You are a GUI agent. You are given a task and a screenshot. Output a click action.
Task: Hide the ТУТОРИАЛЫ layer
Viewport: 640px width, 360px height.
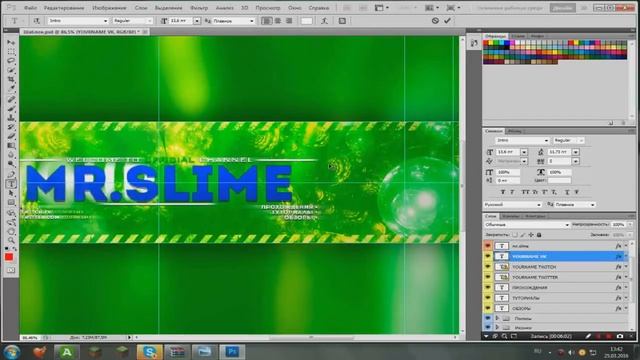click(488, 298)
